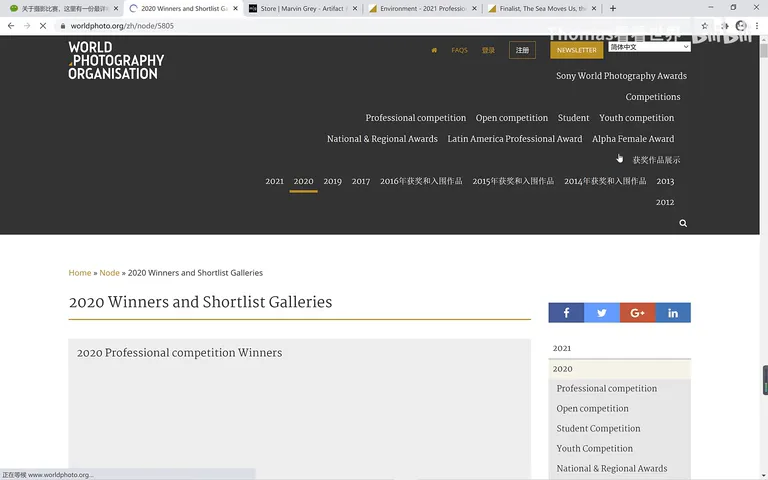Viewport: 768px width, 480px height.
Task: Share page on Twitter
Action: coord(602,312)
